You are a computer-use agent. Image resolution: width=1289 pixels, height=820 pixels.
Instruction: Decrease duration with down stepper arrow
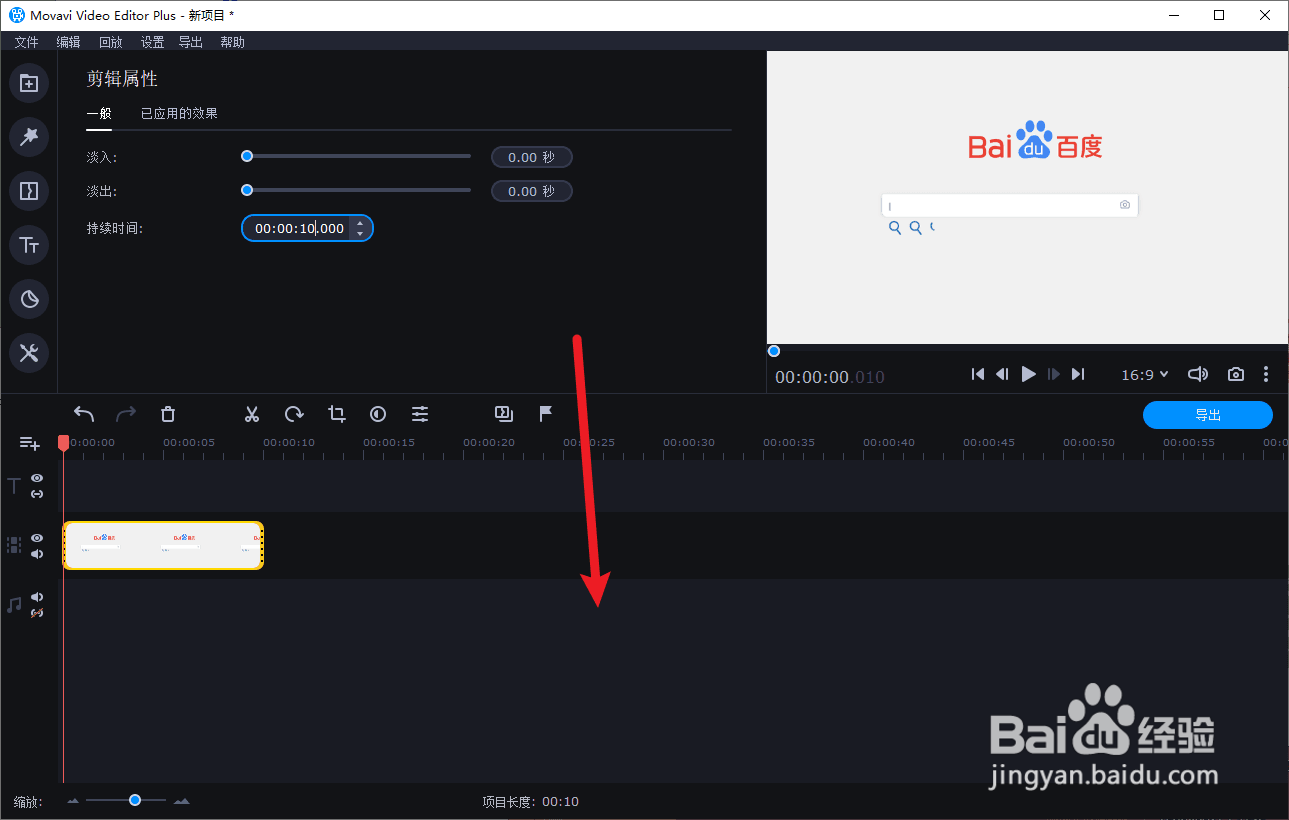pyautogui.click(x=360, y=234)
